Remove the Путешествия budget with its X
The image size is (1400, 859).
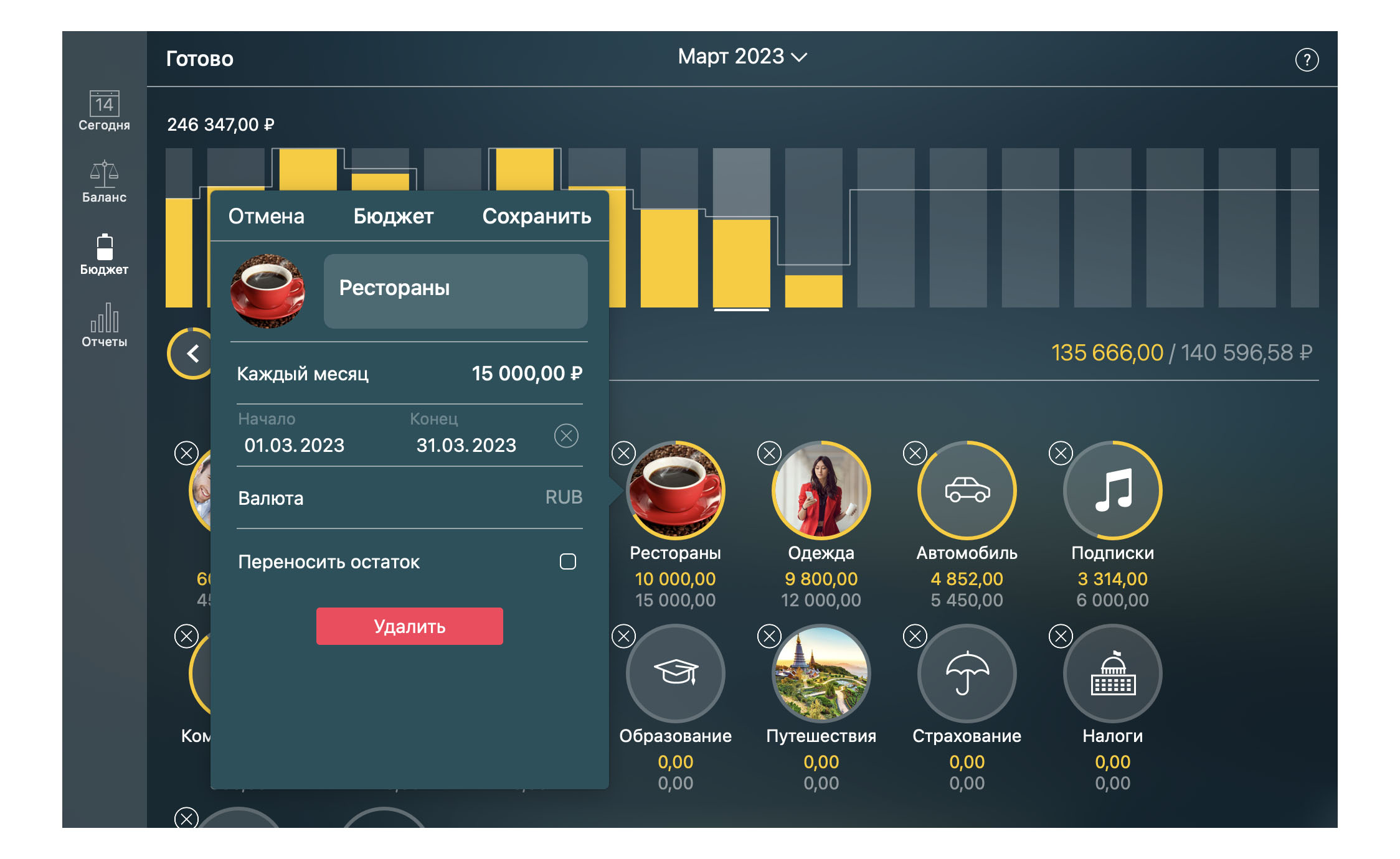point(769,636)
